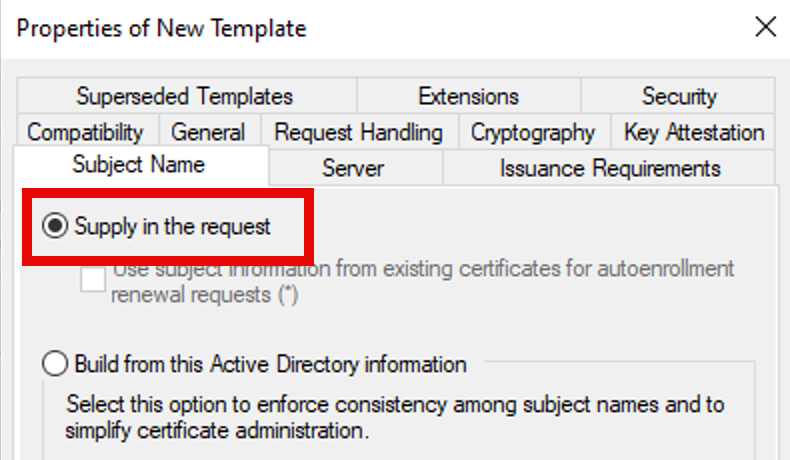Open the Server tab
790x460 pixels.
click(x=353, y=168)
